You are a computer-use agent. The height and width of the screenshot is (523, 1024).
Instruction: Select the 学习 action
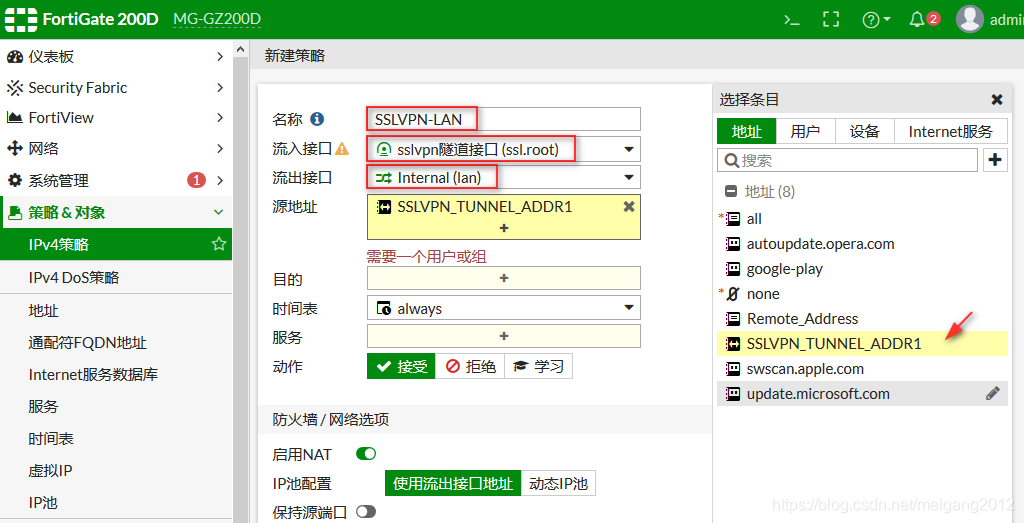pos(538,366)
